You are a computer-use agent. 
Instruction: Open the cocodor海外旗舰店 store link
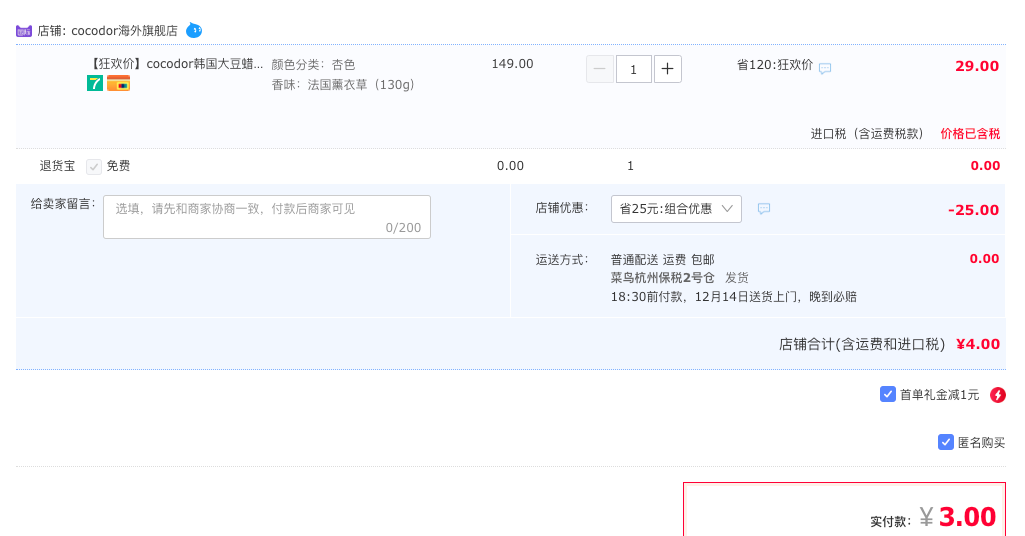click(124, 31)
